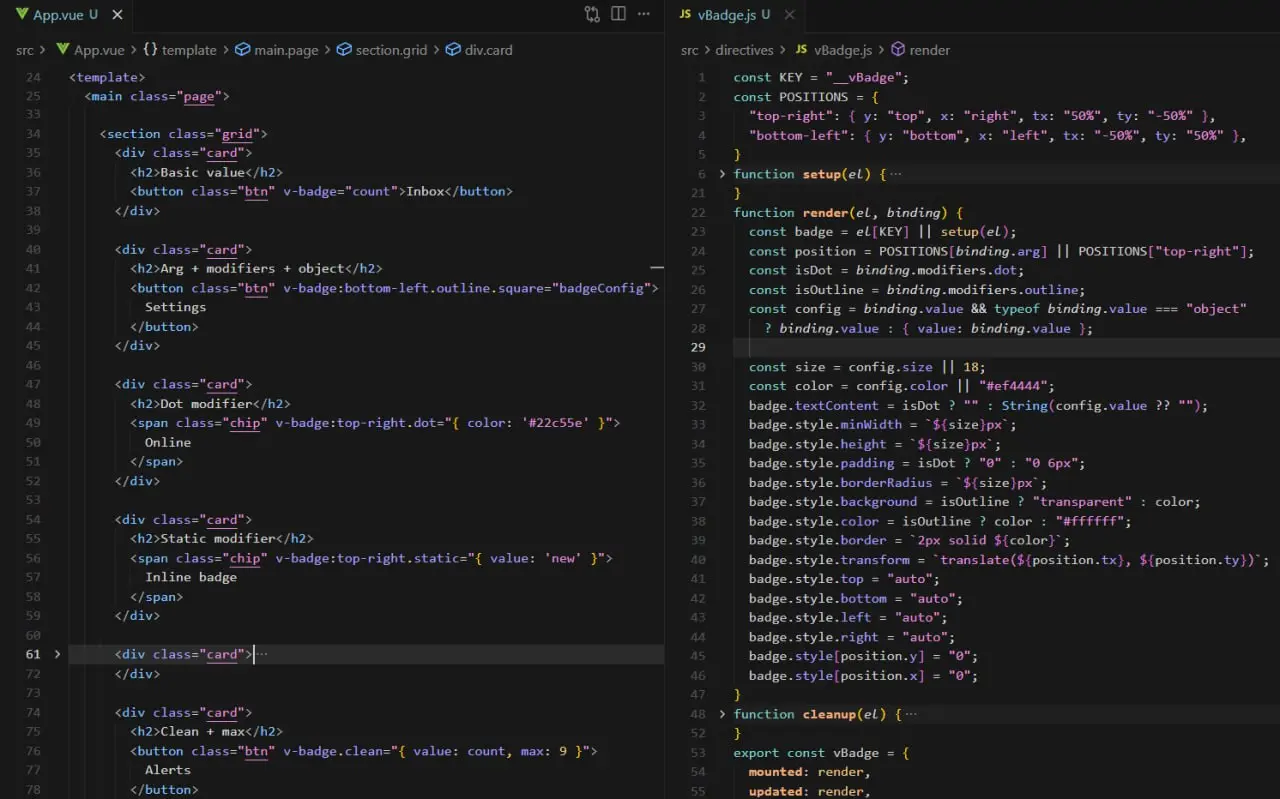Expand the collapsed setup function on line 6

point(722,173)
